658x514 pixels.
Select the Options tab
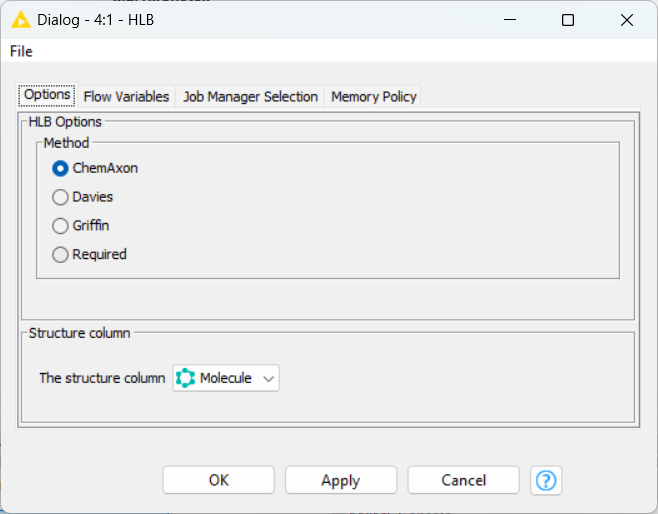pyautogui.click(x=47, y=95)
